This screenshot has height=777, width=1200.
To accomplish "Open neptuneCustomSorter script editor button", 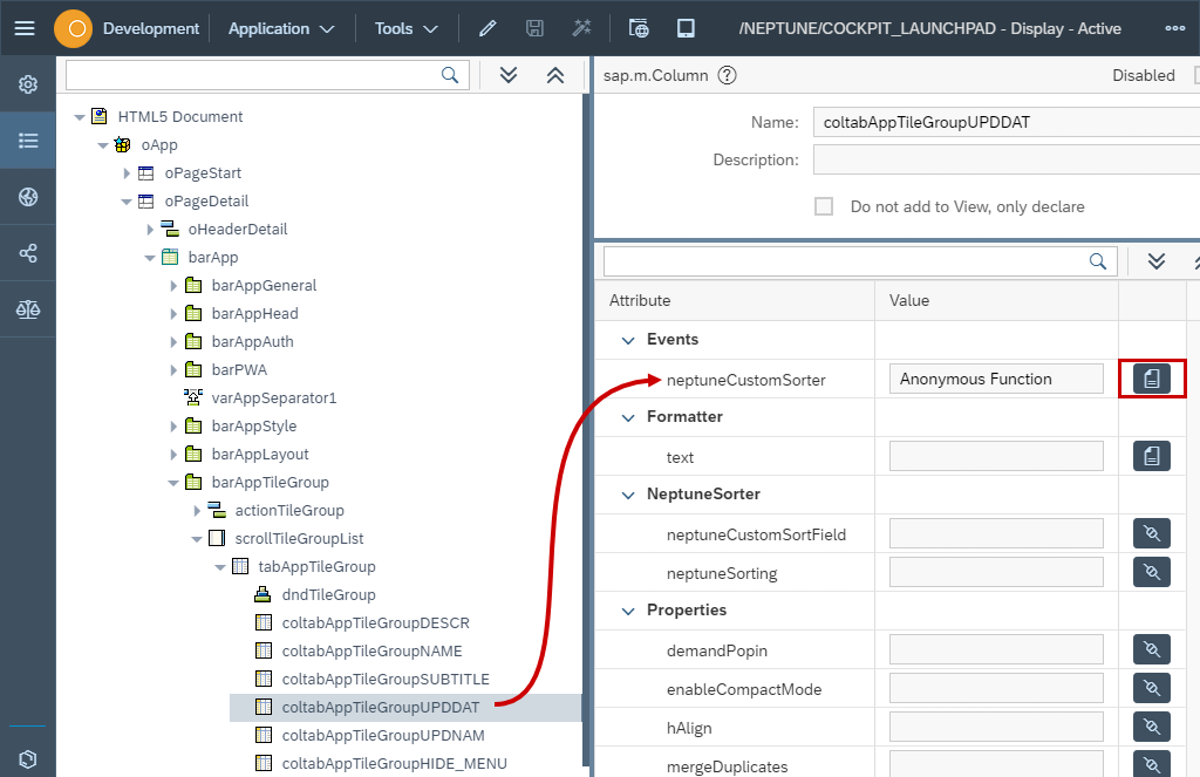I will coord(1151,379).
